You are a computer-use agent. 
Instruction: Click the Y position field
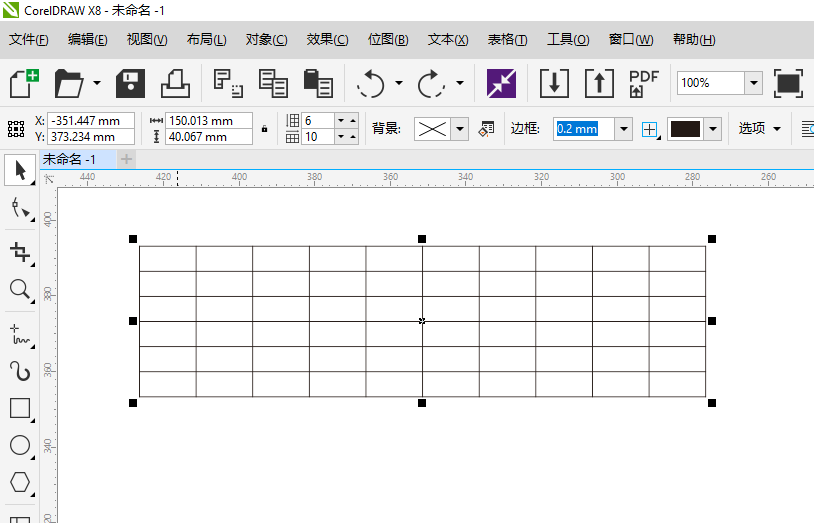91,137
